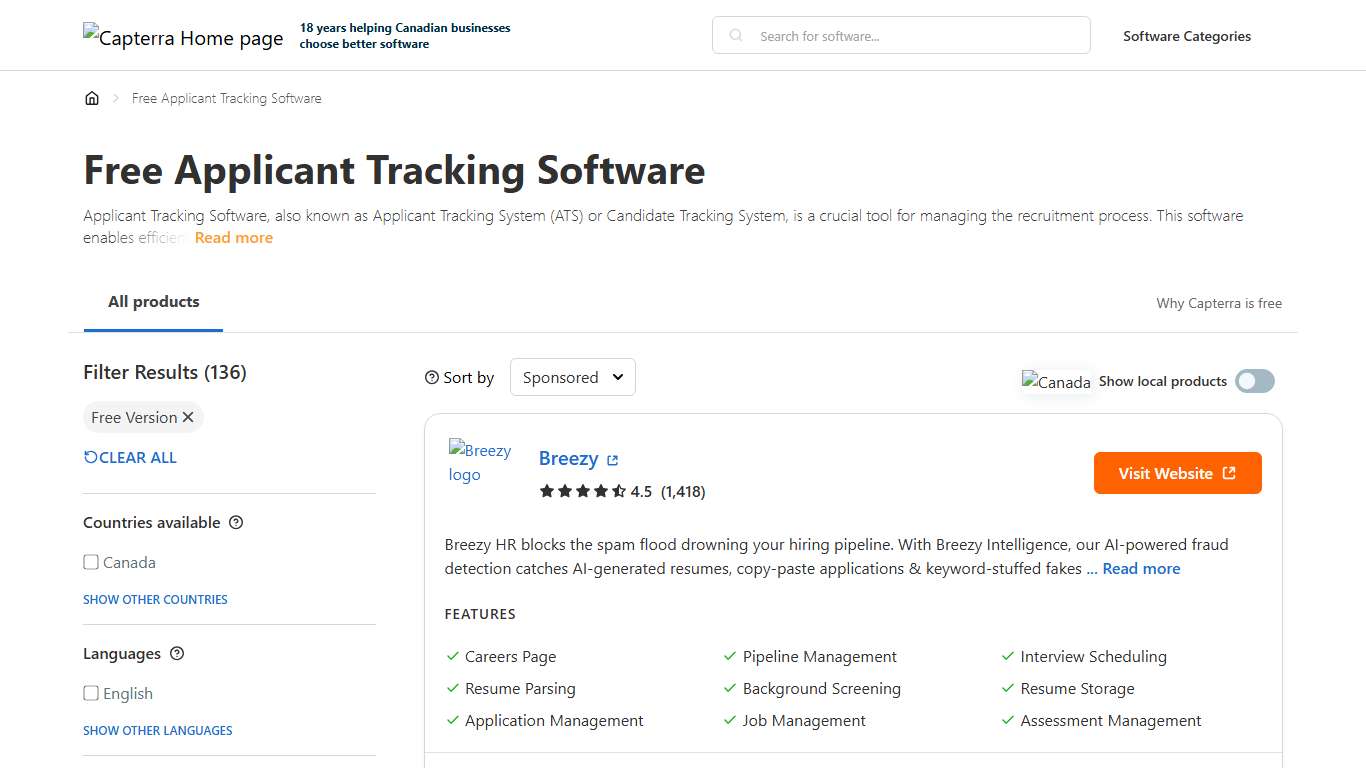Click the Breezy star rating
Screen dimensions: 1366x768
[x=585, y=491]
